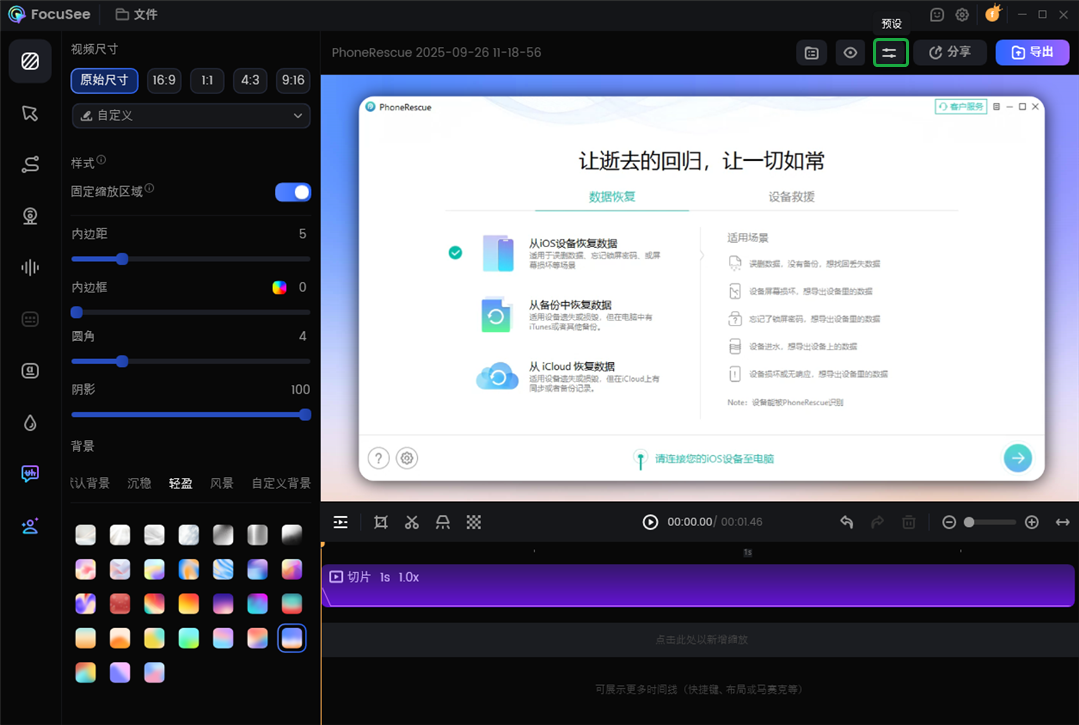Switch to the 默认背景 default background tab
The height and width of the screenshot is (725, 1079).
point(89,483)
